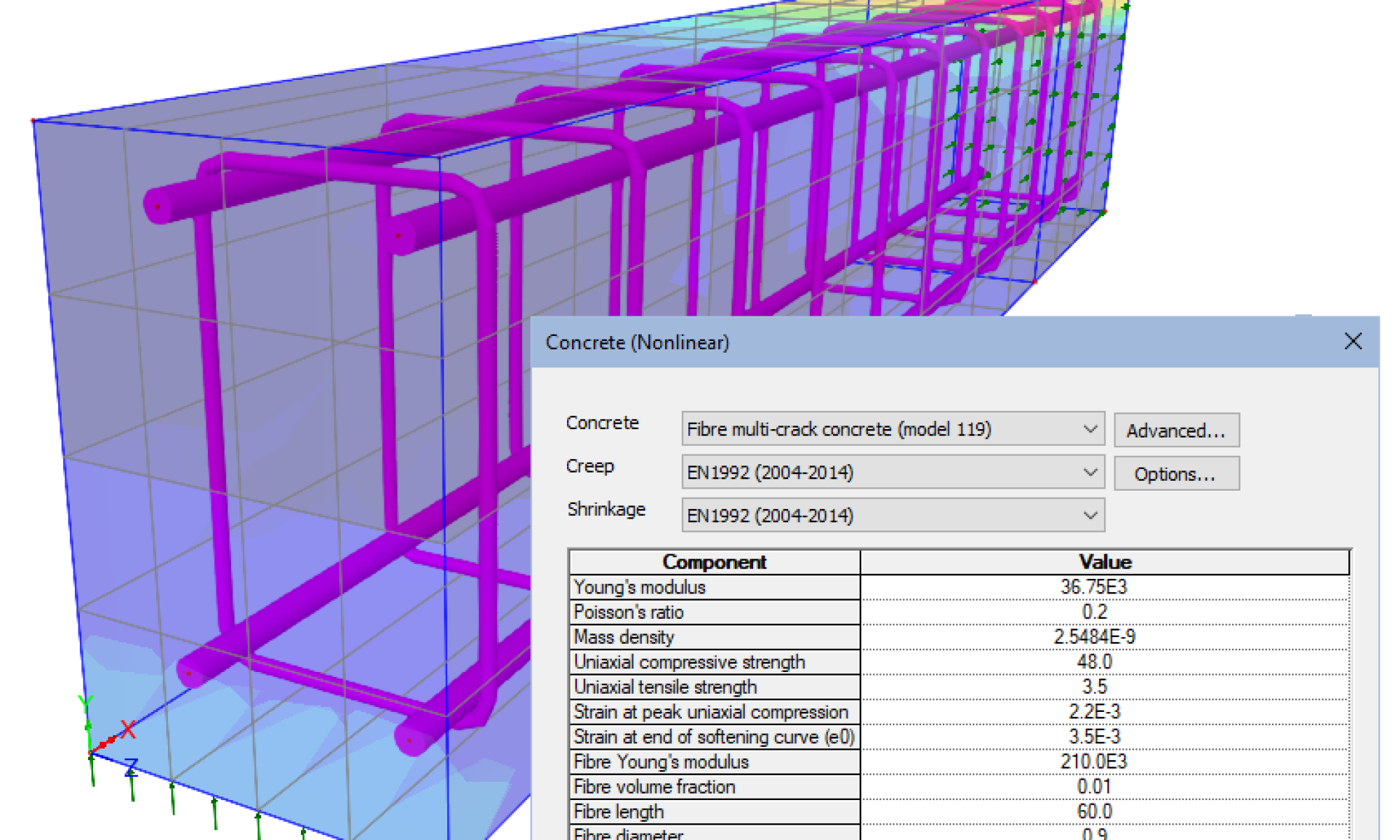Expand the Creep code dropdown
Screen dimensions: 1400x840
point(1089,472)
